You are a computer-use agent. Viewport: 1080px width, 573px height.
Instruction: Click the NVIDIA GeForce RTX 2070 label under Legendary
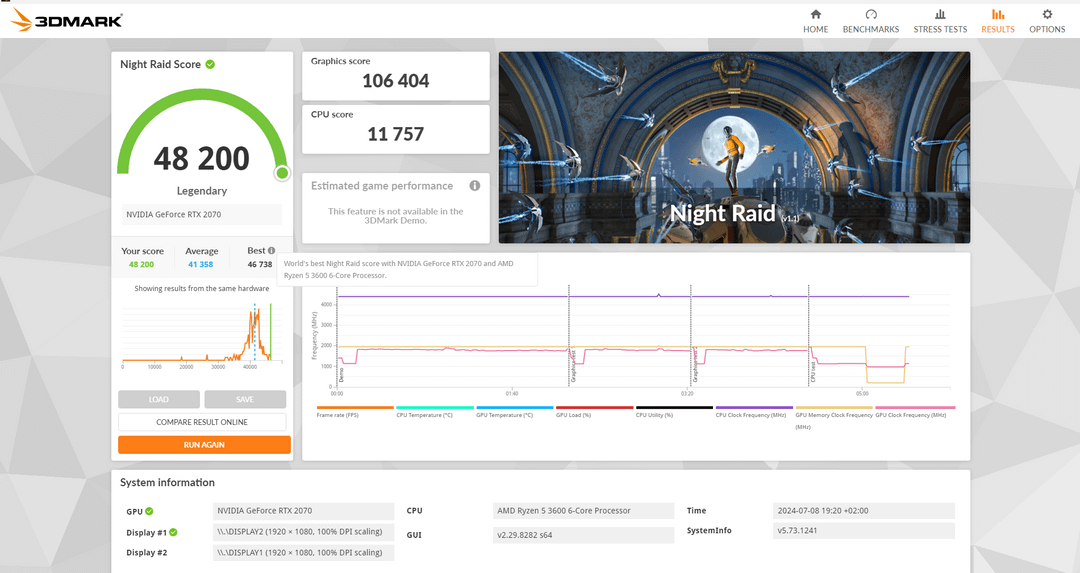pos(202,214)
